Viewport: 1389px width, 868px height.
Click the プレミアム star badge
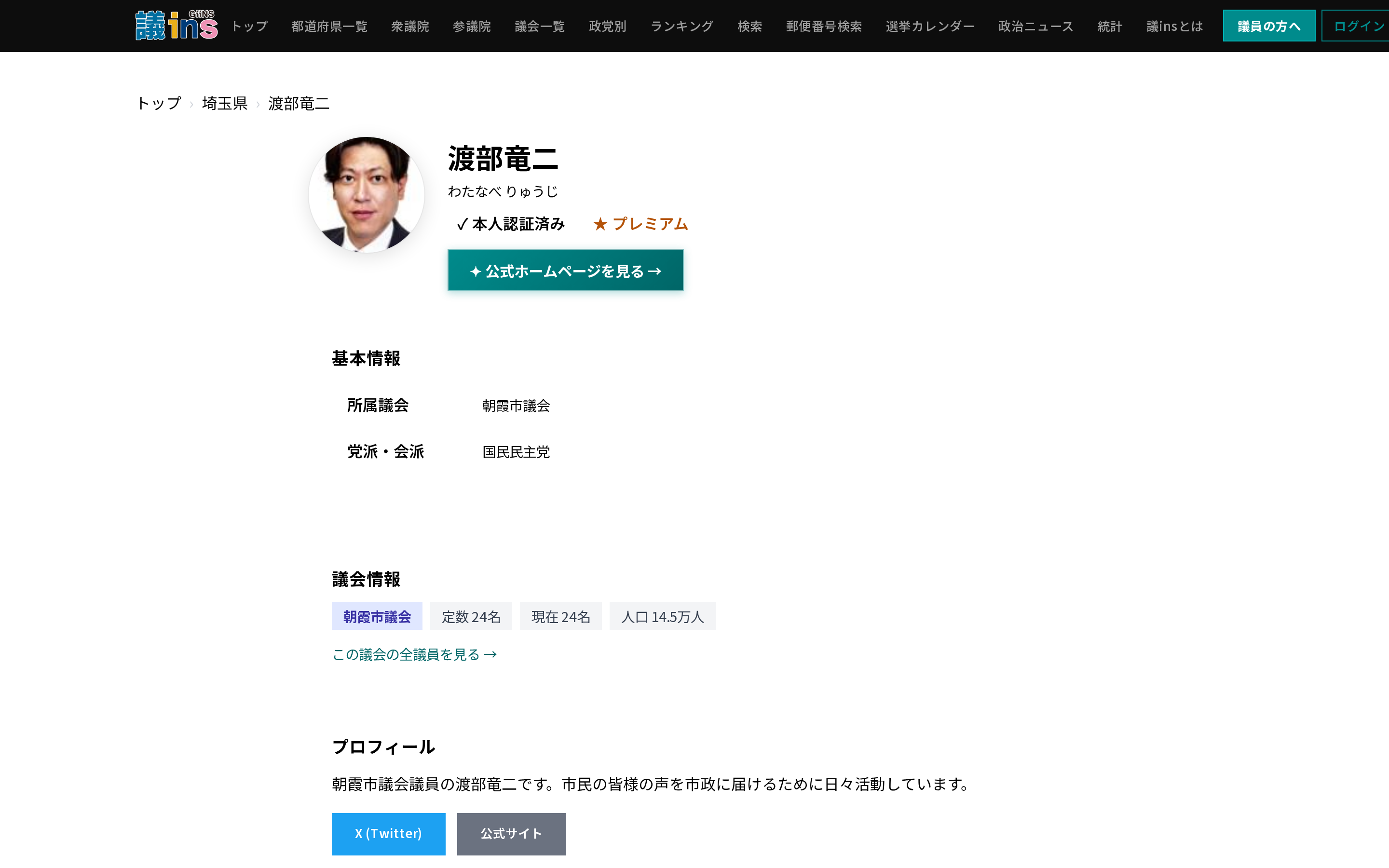(x=640, y=224)
